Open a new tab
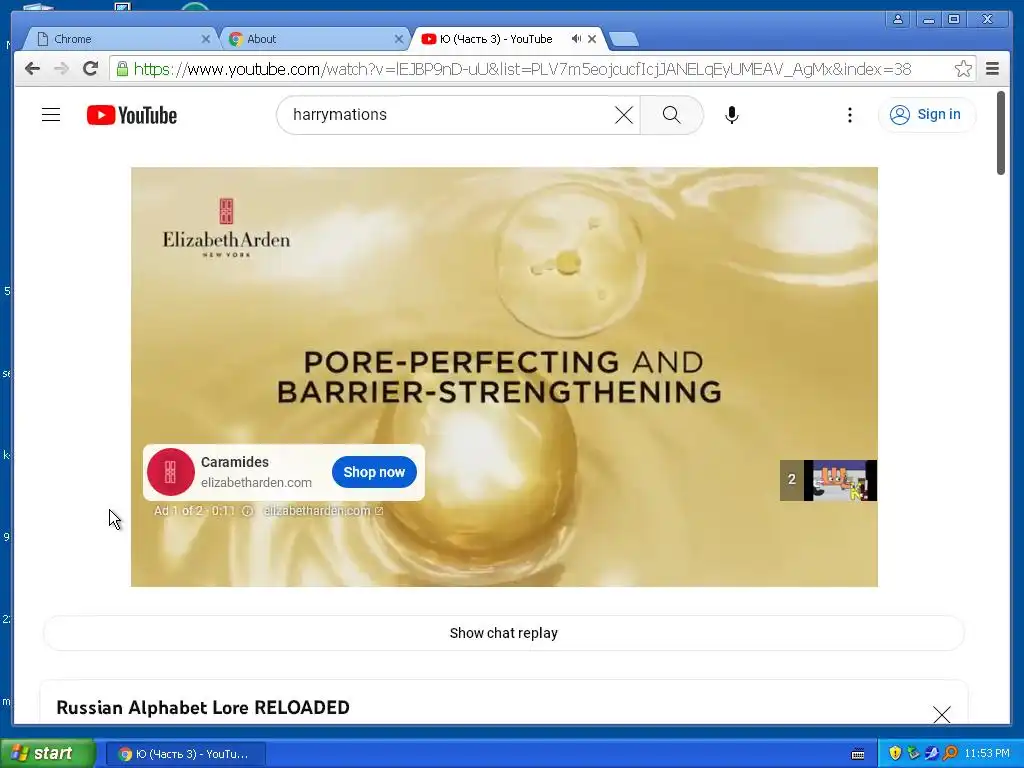This screenshot has height=768, width=1024. point(624,40)
